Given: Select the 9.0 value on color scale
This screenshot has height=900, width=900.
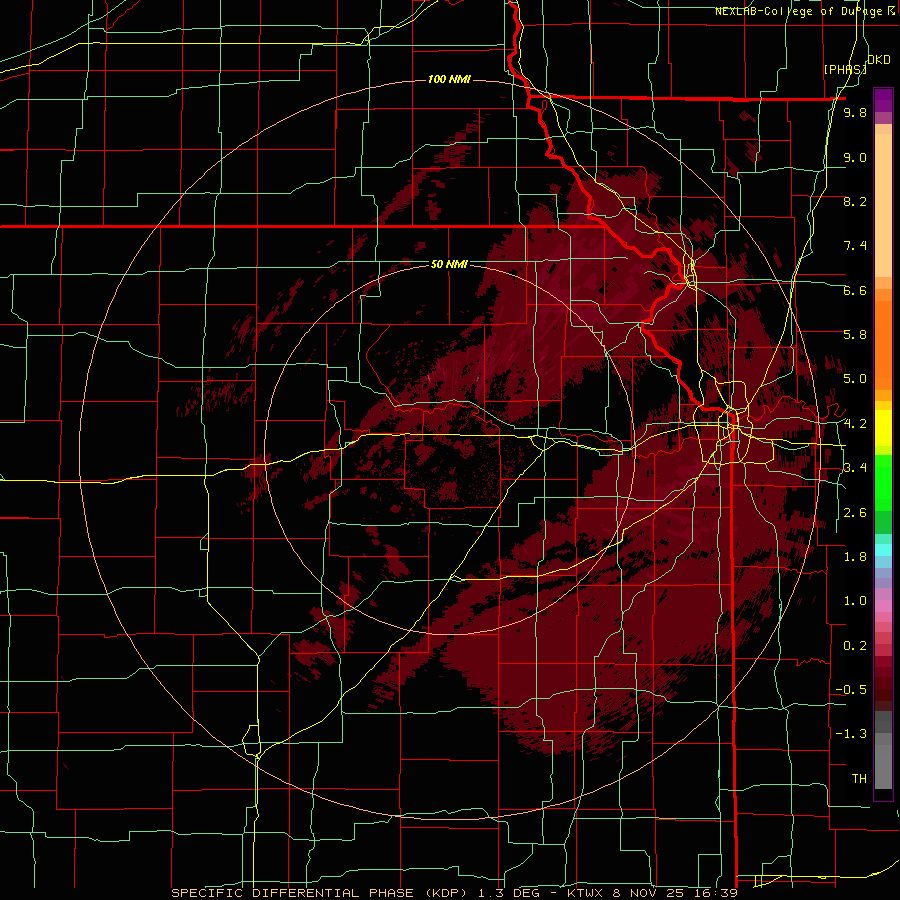Looking at the screenshot, I should pos(855,157).
